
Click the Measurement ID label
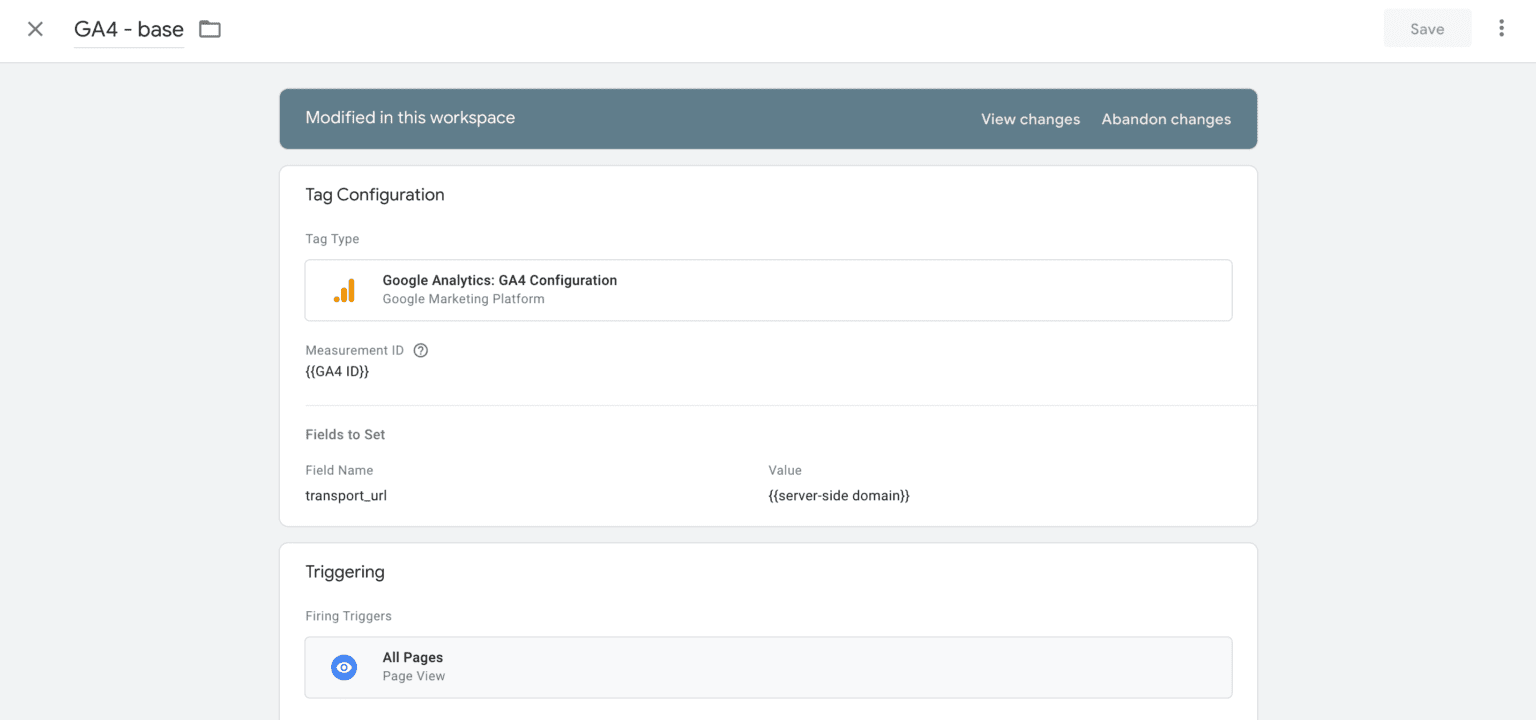(x=354, y=350)
